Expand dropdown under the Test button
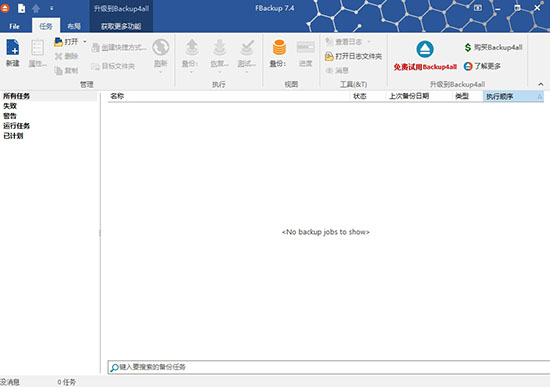The height and width of the screenshot is (387, 550). click(247, 72)
